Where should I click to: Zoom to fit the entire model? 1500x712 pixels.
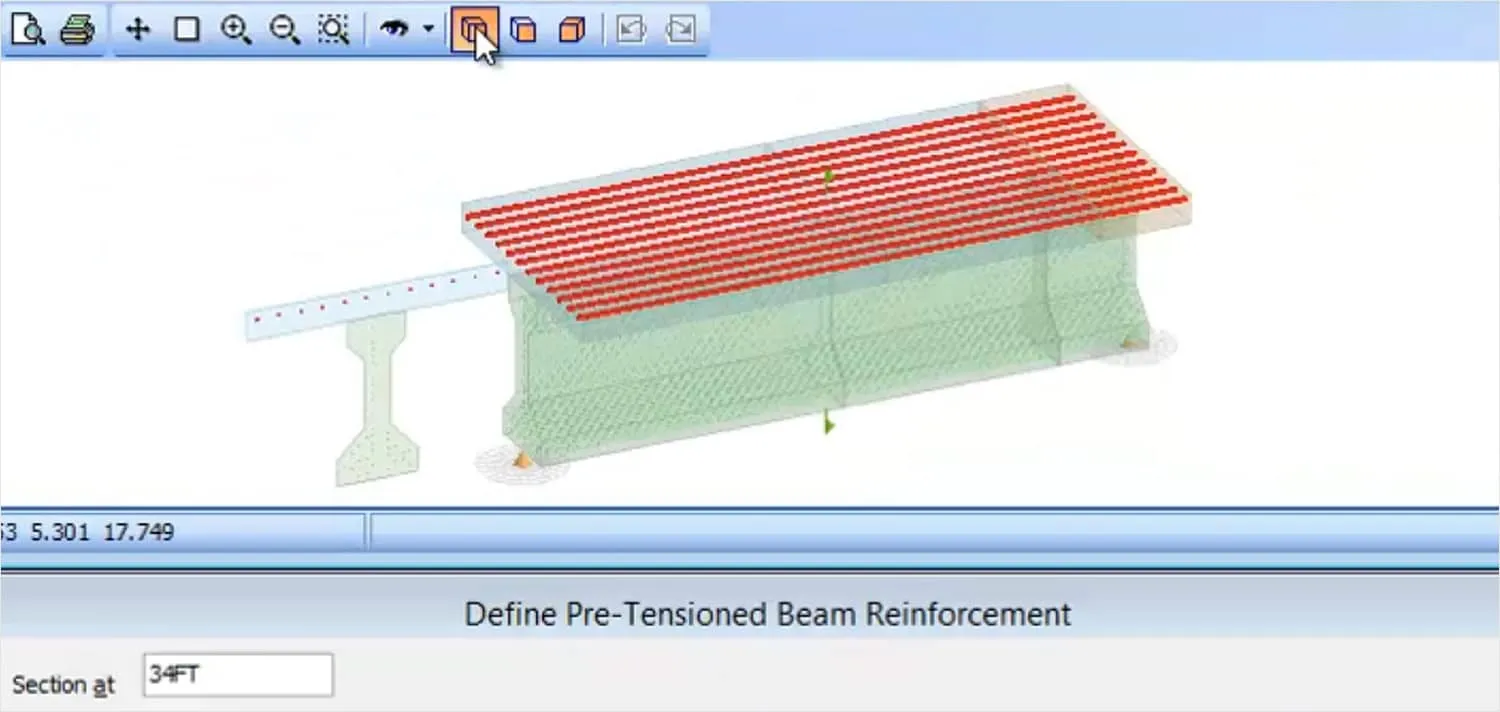tap(333, 30)
